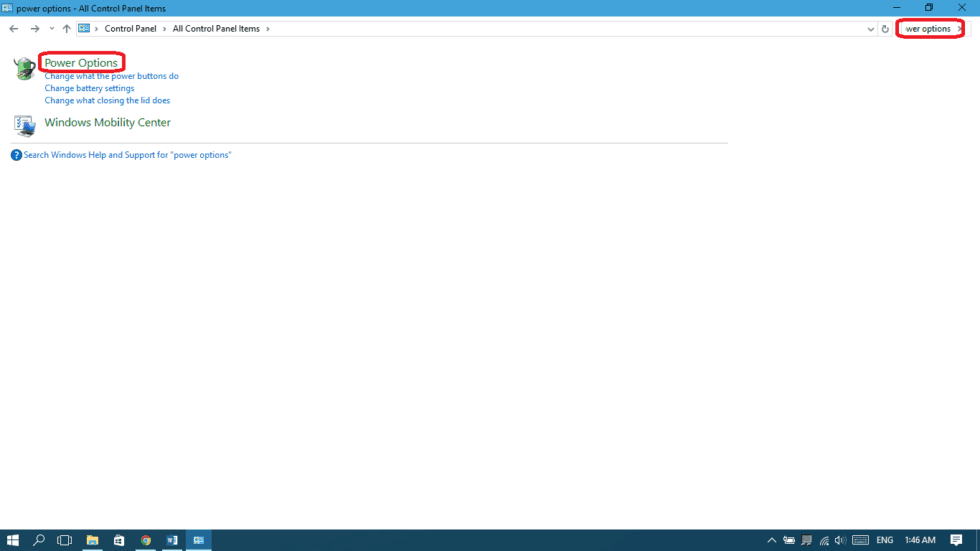Open Change what the power buttons do
980x551 pixels.
click(111, 76)
